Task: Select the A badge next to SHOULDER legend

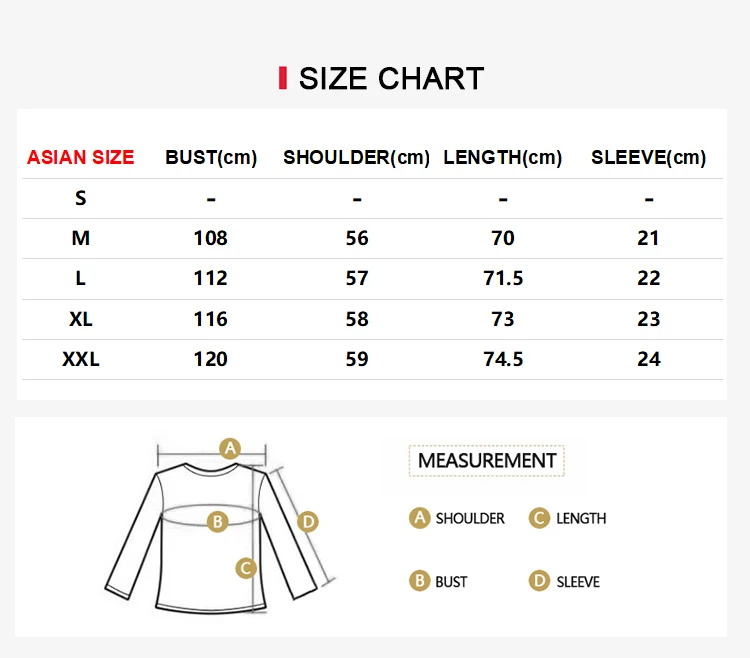Action: click(420, 518)
